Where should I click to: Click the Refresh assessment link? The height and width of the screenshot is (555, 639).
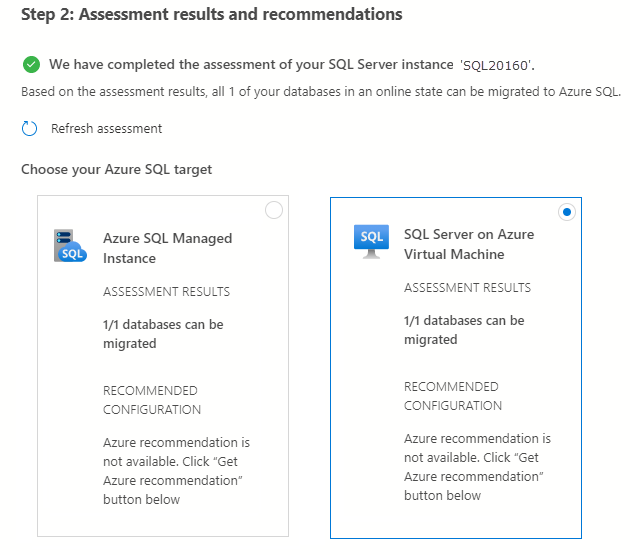(x=106, y=128)
